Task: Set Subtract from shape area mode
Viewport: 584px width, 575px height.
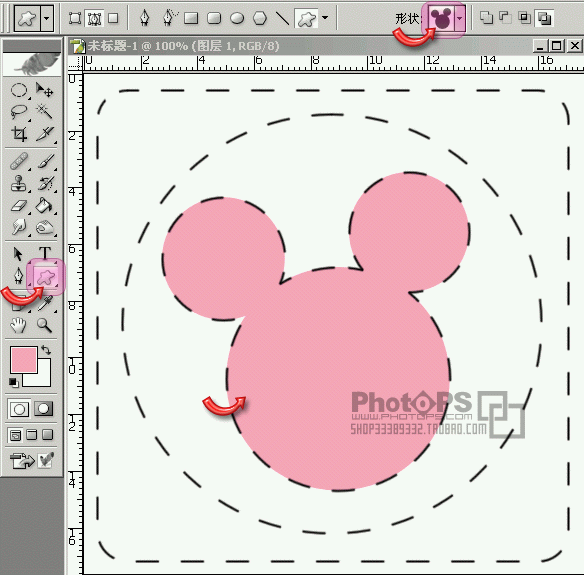Action: [x=505, y=18]
